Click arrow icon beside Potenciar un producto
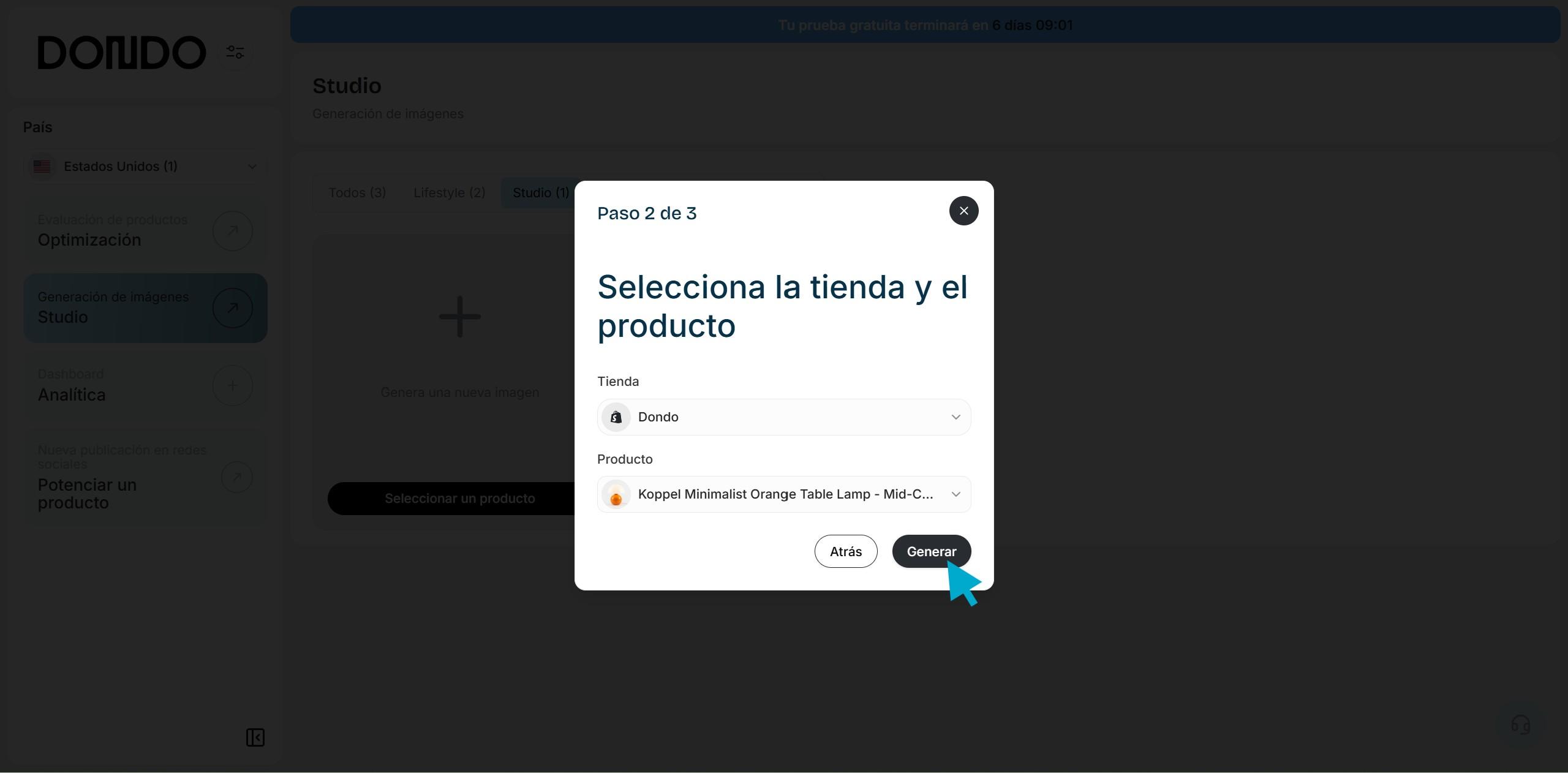This screenshot has width=1568, height=773. pos(236,477)
